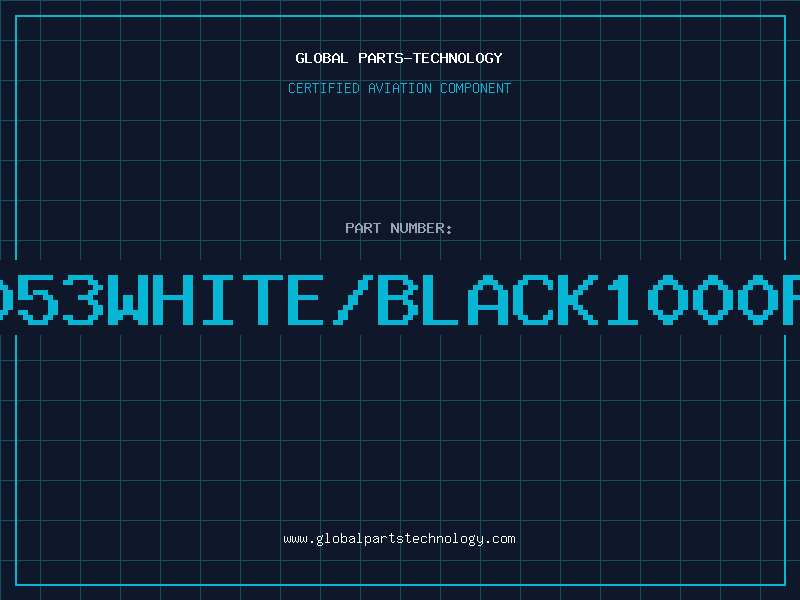The width and height of the screenshot is (800, 600).
Task: Click the PART NUMBER: label
Action: pos(399,228)
